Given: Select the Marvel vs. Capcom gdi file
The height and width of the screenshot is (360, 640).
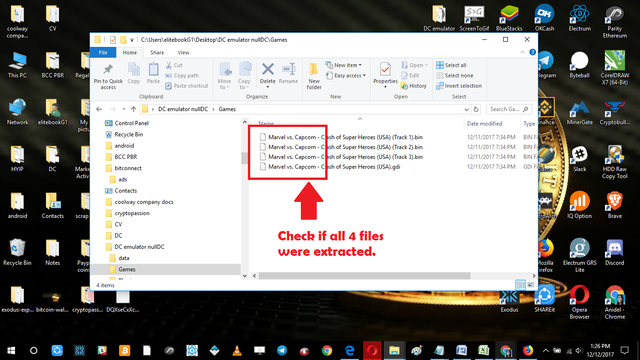Looking at the screenshot, I should (330, 167).
